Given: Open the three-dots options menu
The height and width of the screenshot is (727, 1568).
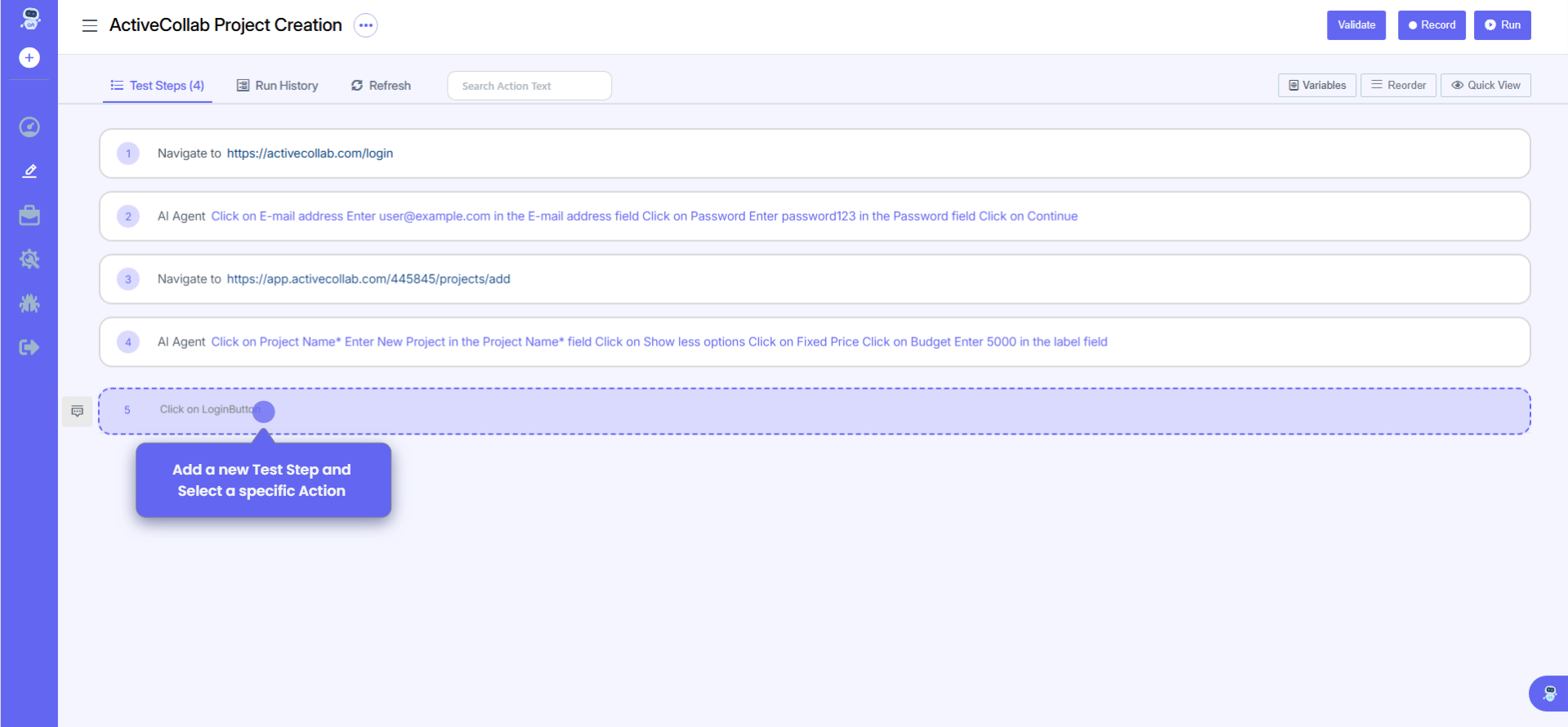Looking at the screenshot, I should pos(366,25).
